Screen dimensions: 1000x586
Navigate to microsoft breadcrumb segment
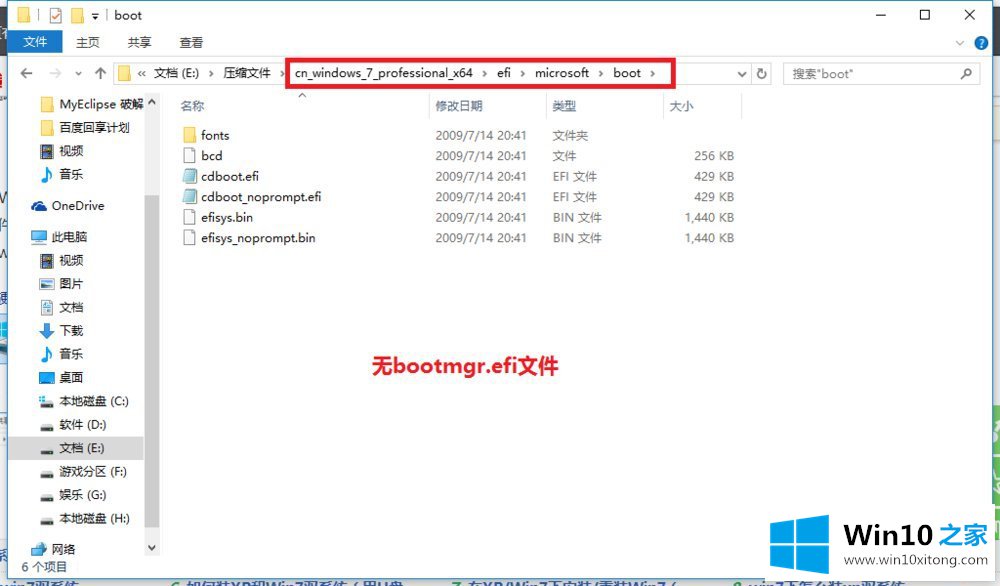[562, 73]
